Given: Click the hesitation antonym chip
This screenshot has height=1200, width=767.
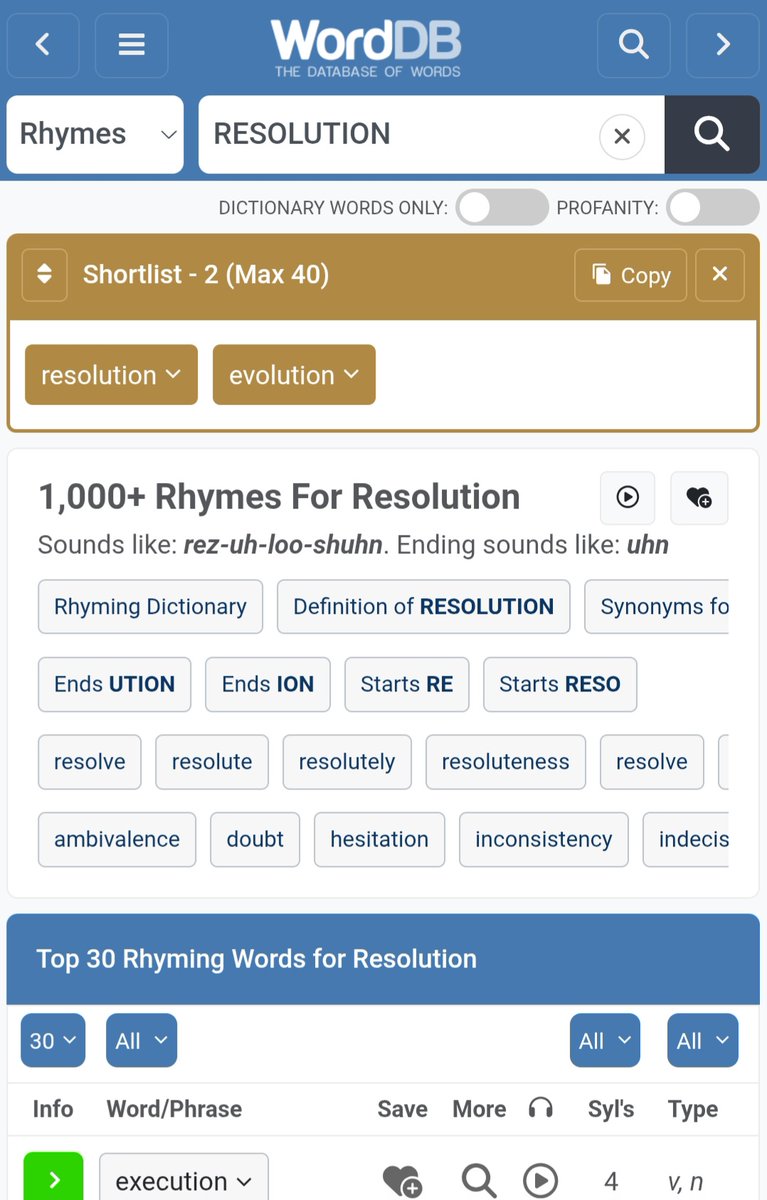Looking at the screenshot, I should click(379, 839).
